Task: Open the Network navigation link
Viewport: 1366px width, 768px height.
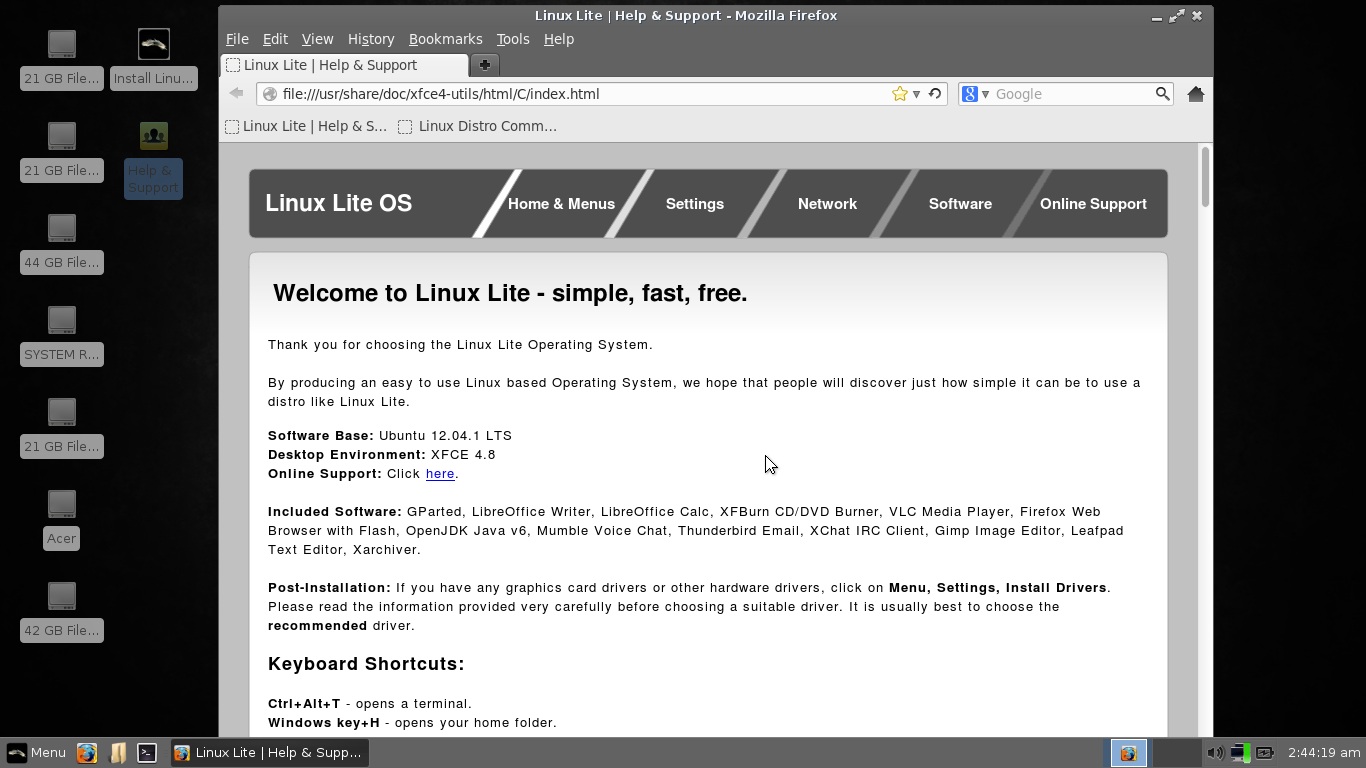Action: [827, 204]
